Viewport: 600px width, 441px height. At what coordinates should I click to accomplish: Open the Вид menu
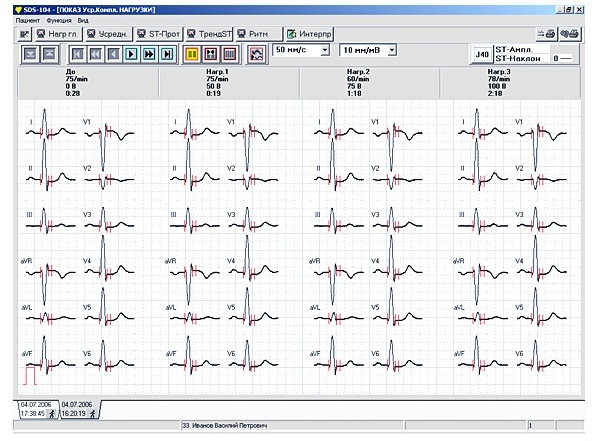pyautogui.click(x=83, y=21)
